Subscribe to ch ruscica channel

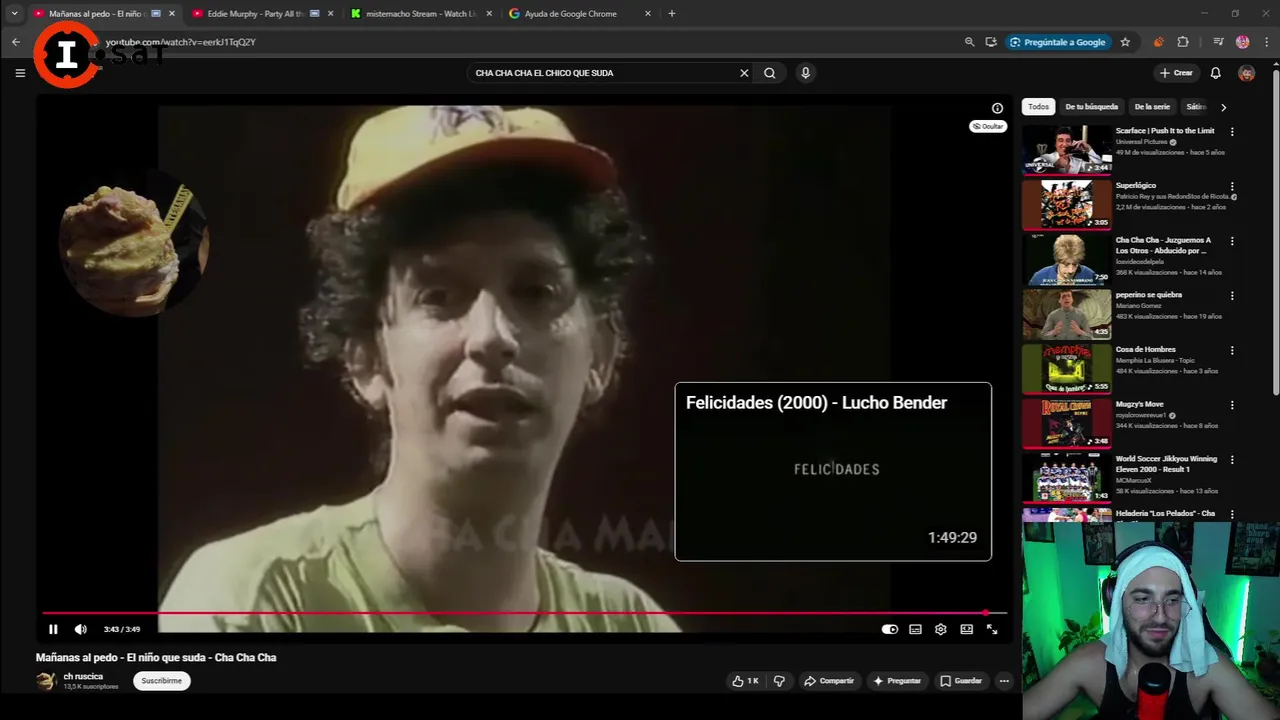point(161,681)
